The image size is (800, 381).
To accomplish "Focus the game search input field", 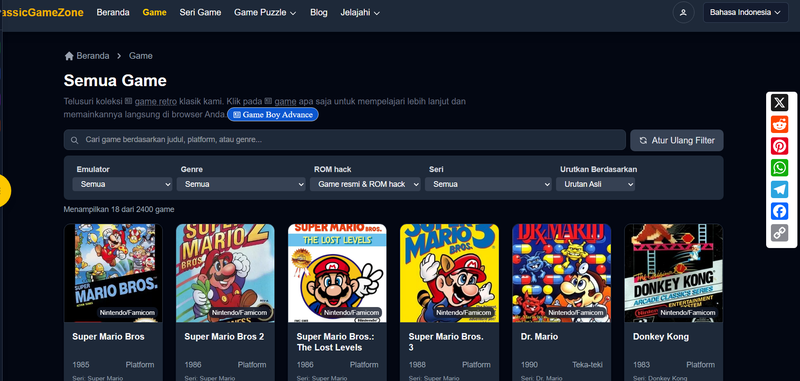I will (x=344, y=140).
